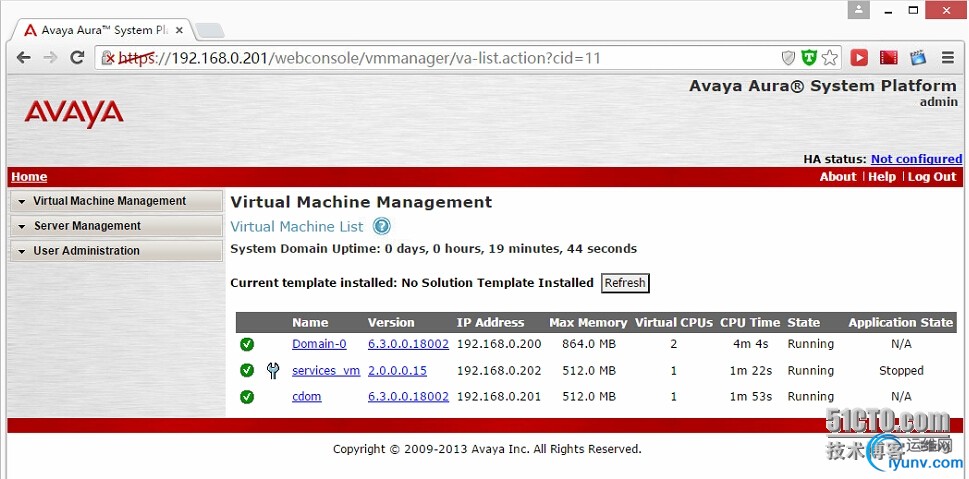Open the Domain-0 virtual machine link
The height and width of the screenshot is (479, 969).
tap(319, 344)
